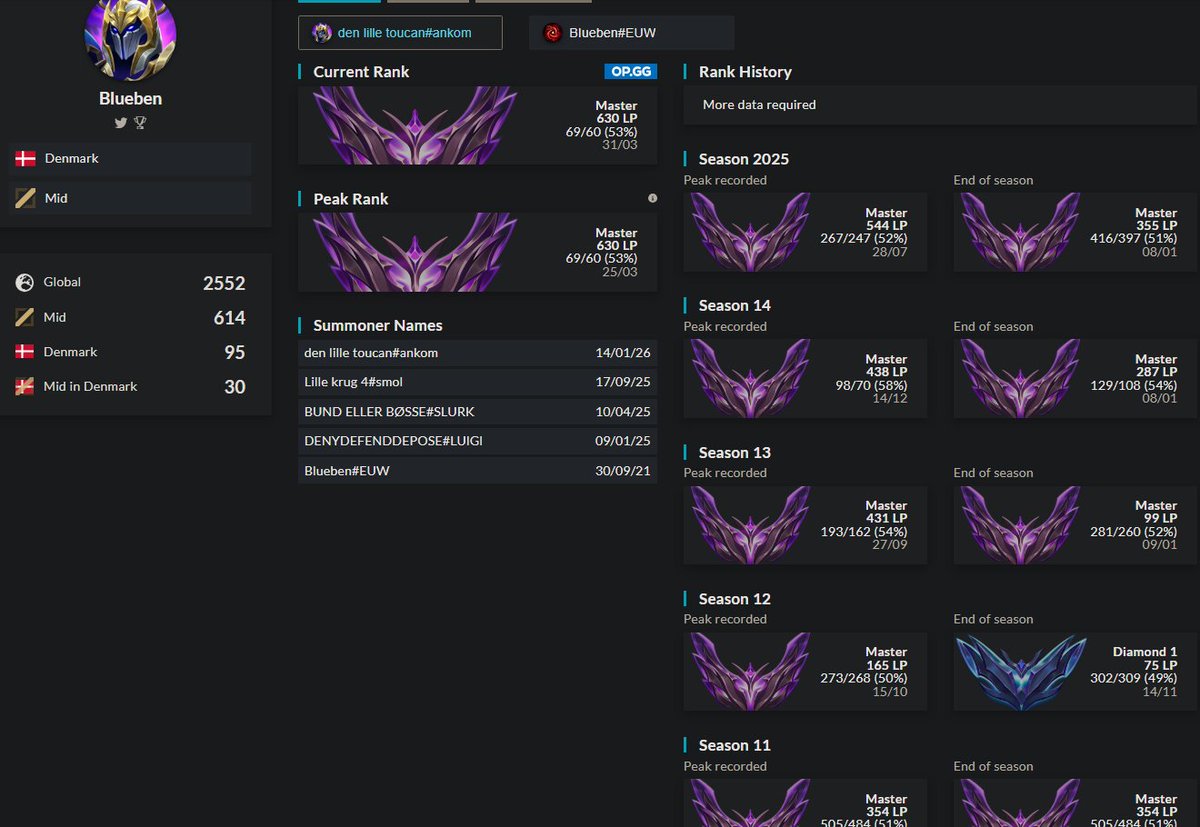Click Season 14 peak recorded Master emblem

coord(751,378)
